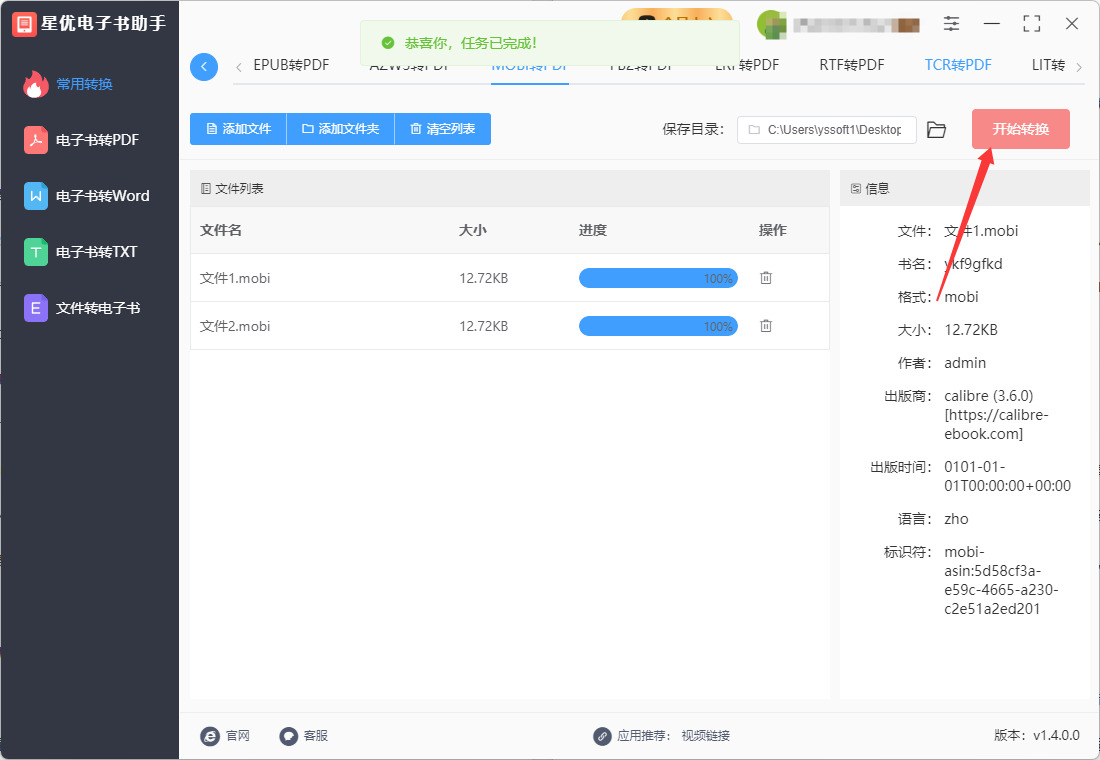Click the save directory path field
This screenshot has height=760, width=1100.
pos(826,130)
